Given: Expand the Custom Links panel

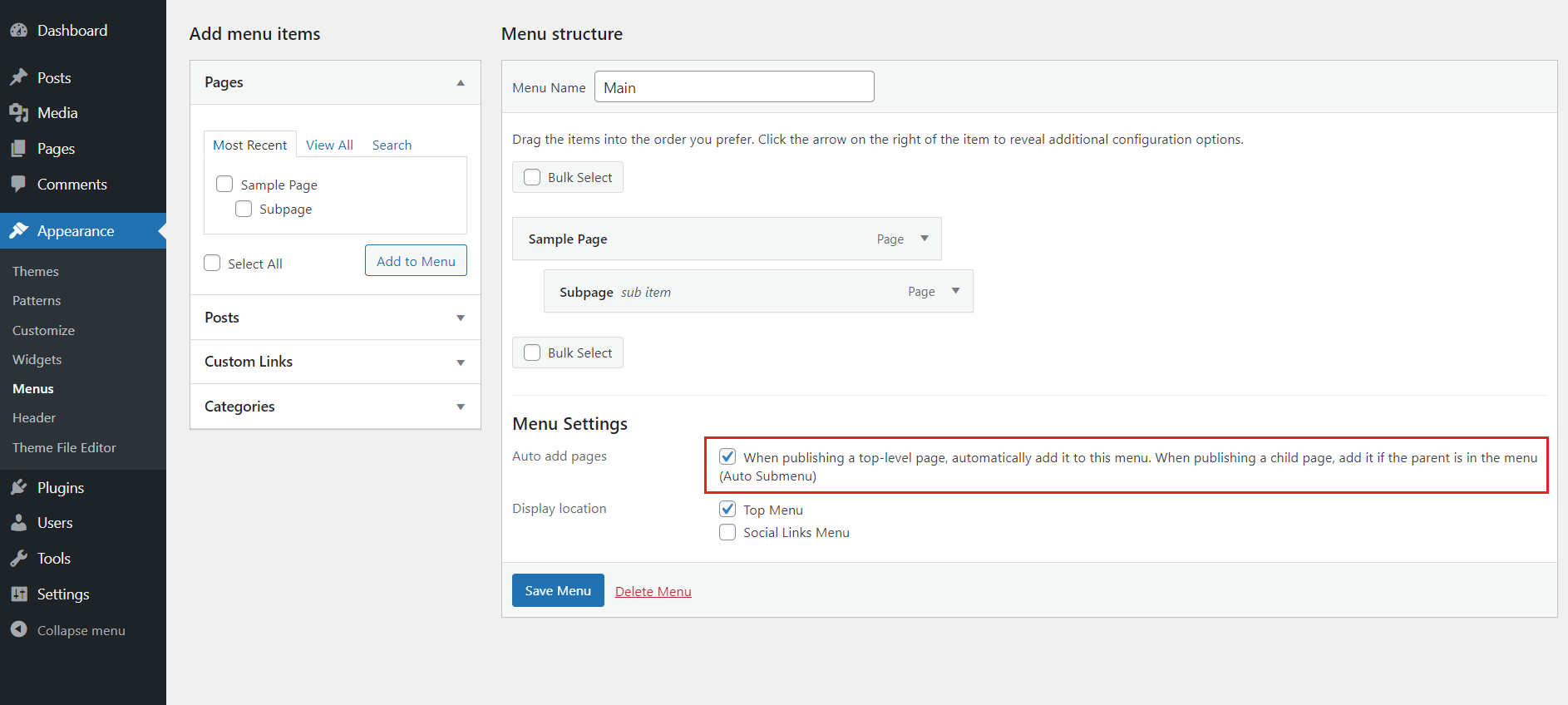Looking at the screenshot, I should pyautogui.click(x=461, y=362).
